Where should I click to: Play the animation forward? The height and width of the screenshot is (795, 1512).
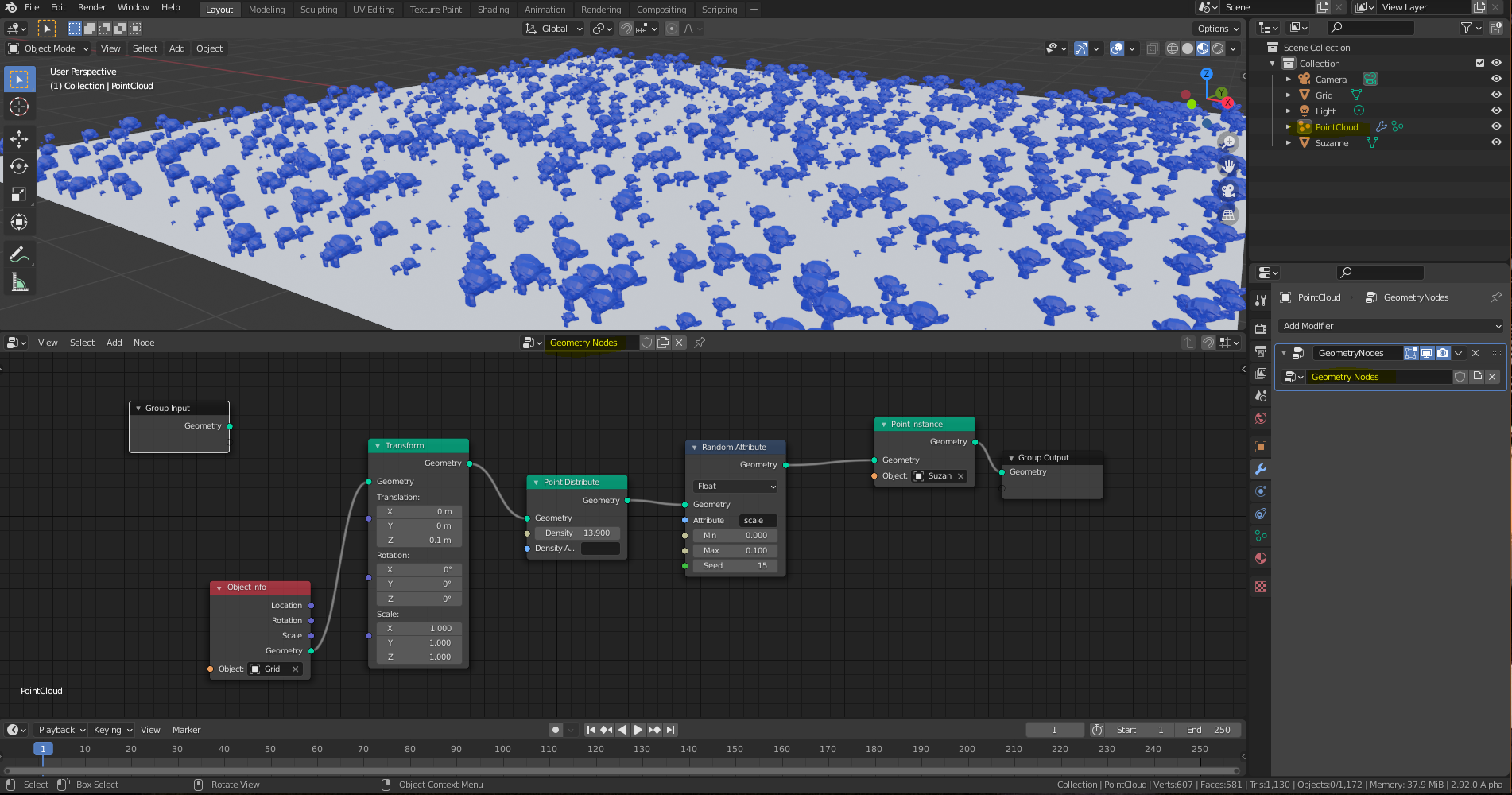(x=638, y=730)
